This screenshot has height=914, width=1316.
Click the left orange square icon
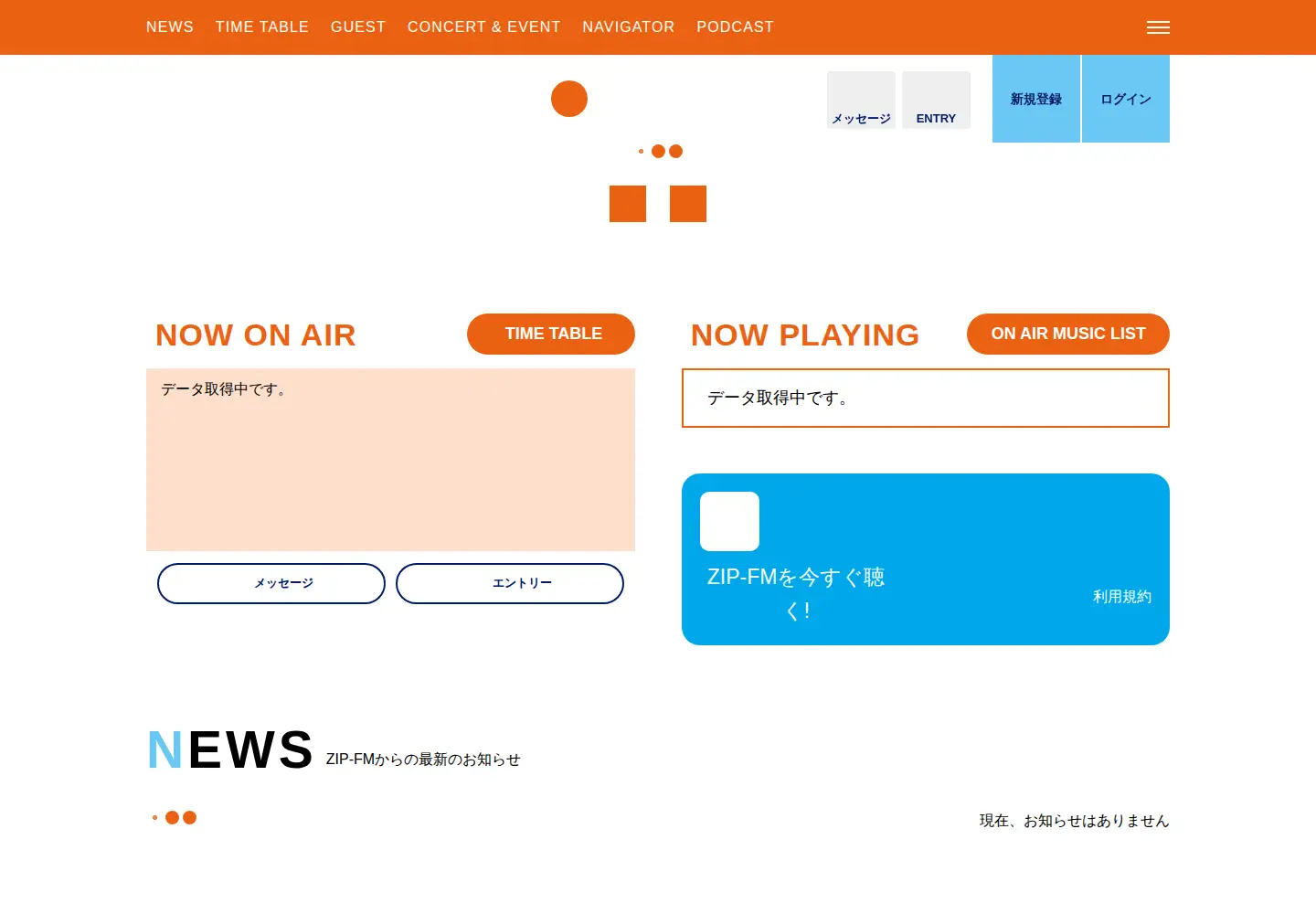point(628,204)
